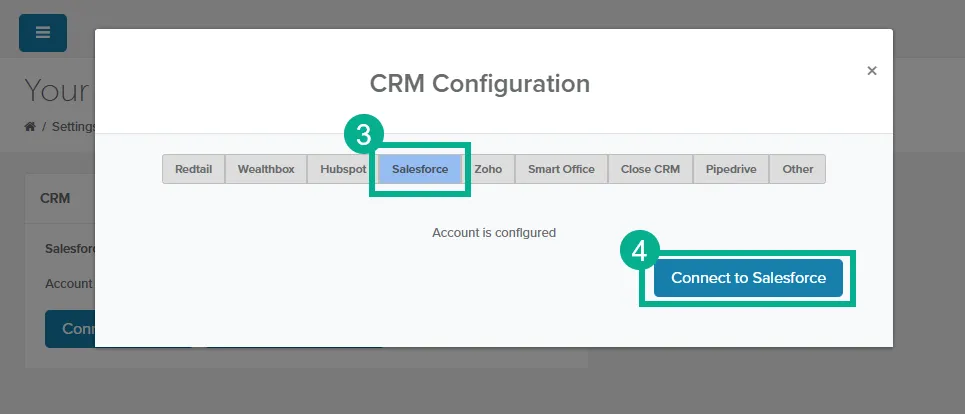The height and width of the screenshot is (414, 965).
Task: Select the Zoho tab
Action: pyautogui.click(x=489, y=169)
